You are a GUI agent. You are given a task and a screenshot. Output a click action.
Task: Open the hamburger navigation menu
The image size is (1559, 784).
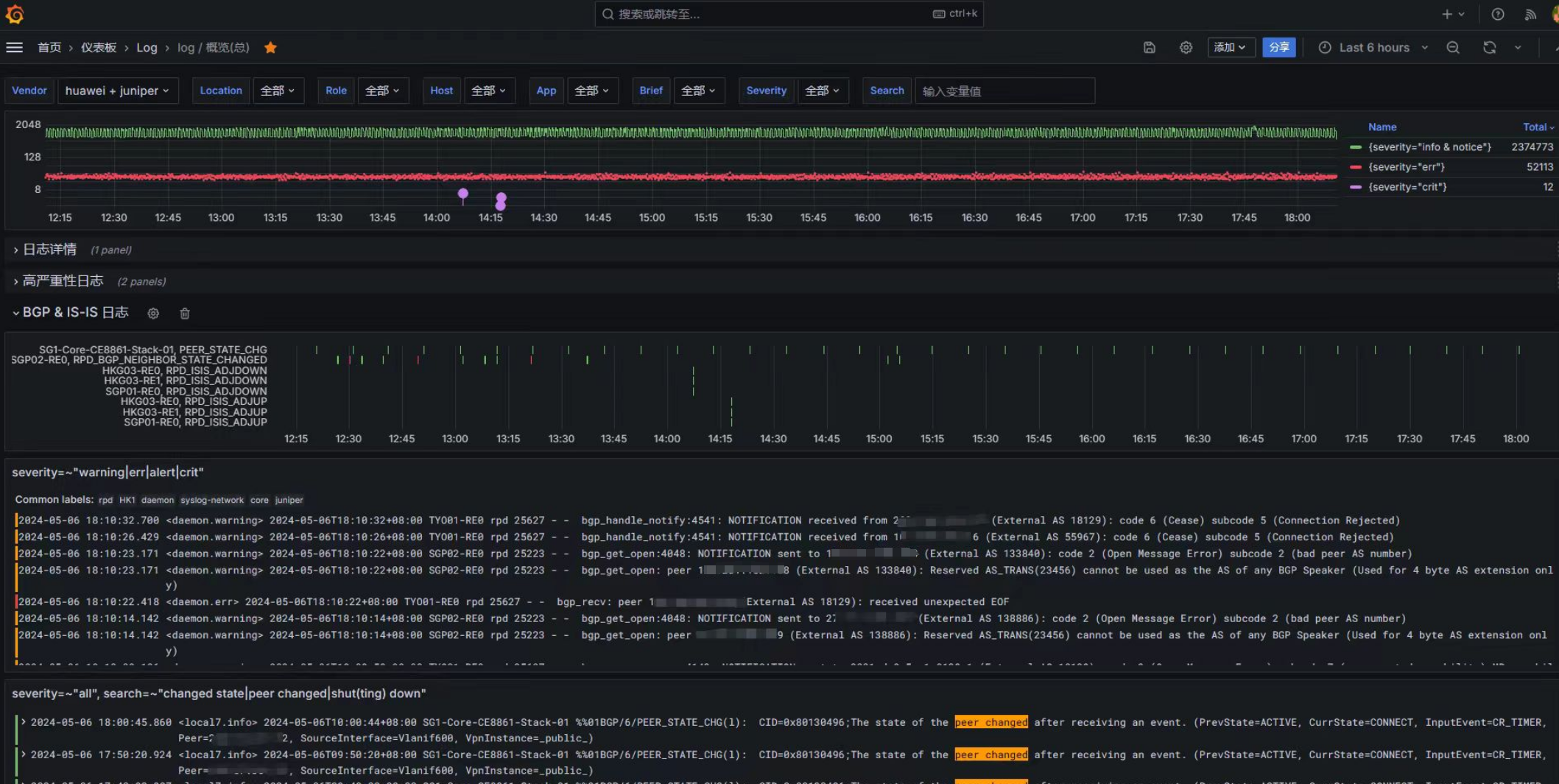click(14, 47)
